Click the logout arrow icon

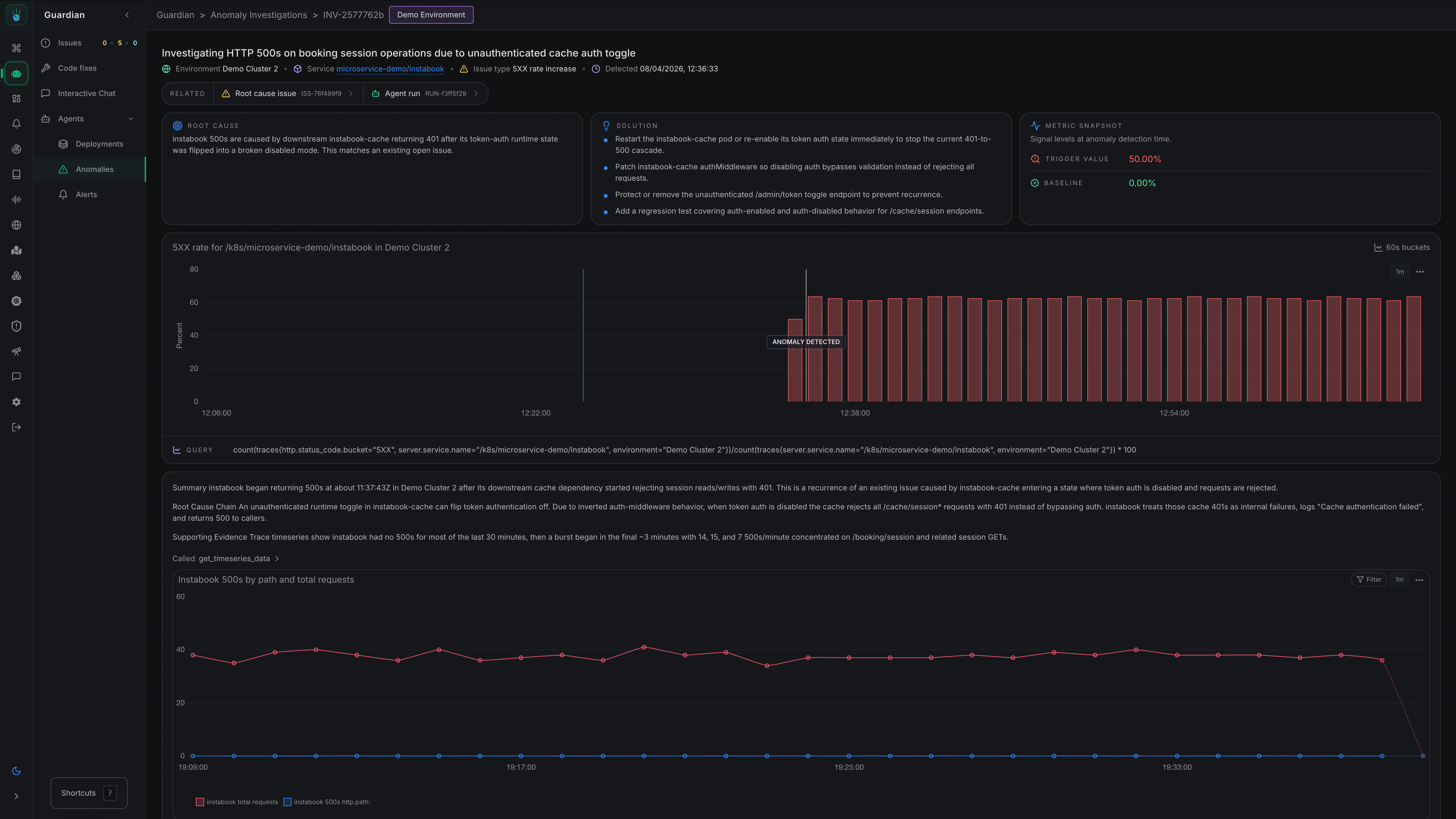pyautogui.click(x=16, y=427)
